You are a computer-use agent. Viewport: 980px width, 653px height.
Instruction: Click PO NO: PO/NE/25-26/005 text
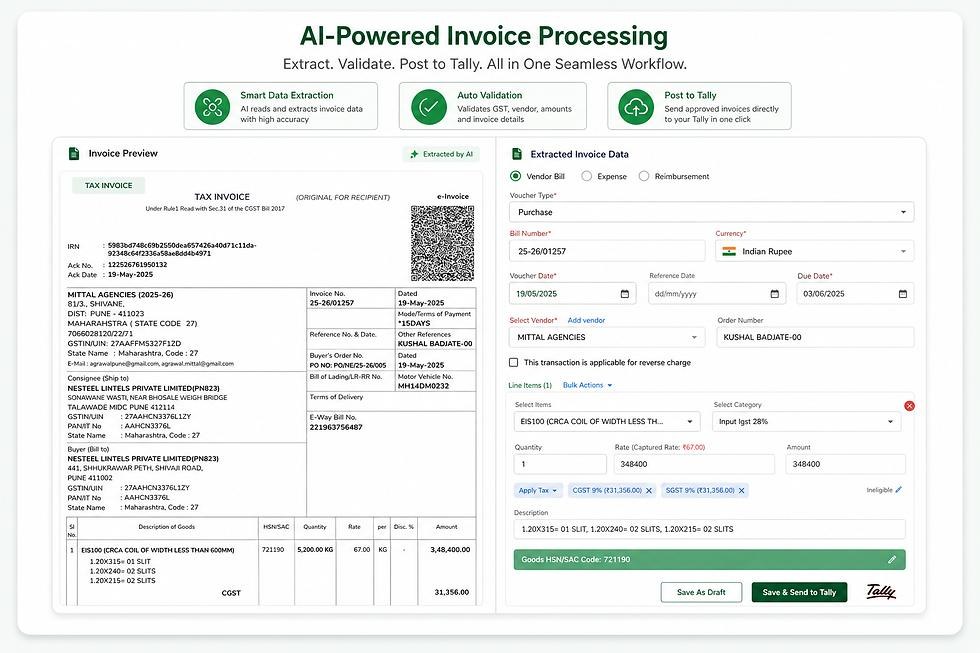[348, 366]
